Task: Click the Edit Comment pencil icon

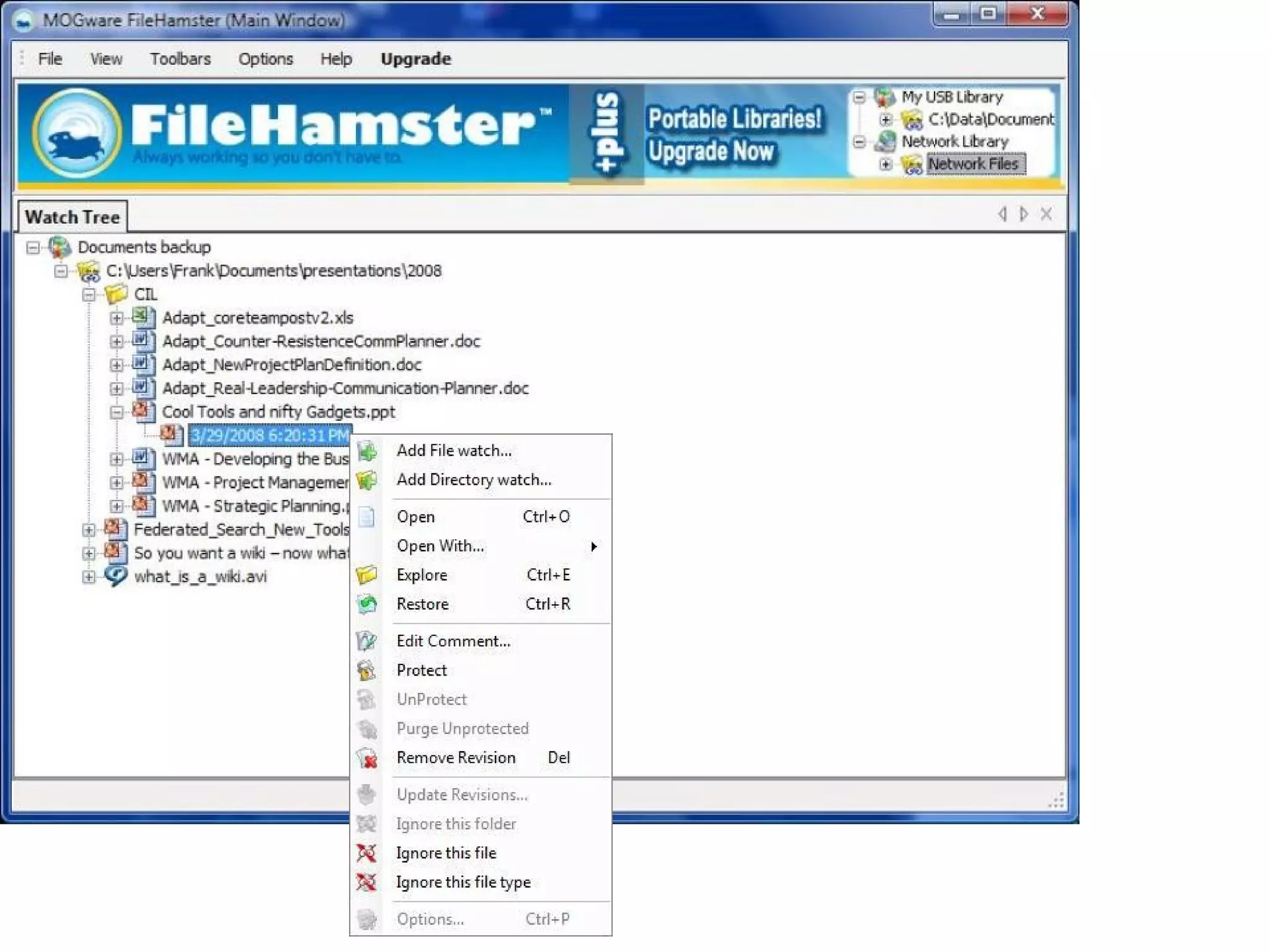Action: (367, 641)
